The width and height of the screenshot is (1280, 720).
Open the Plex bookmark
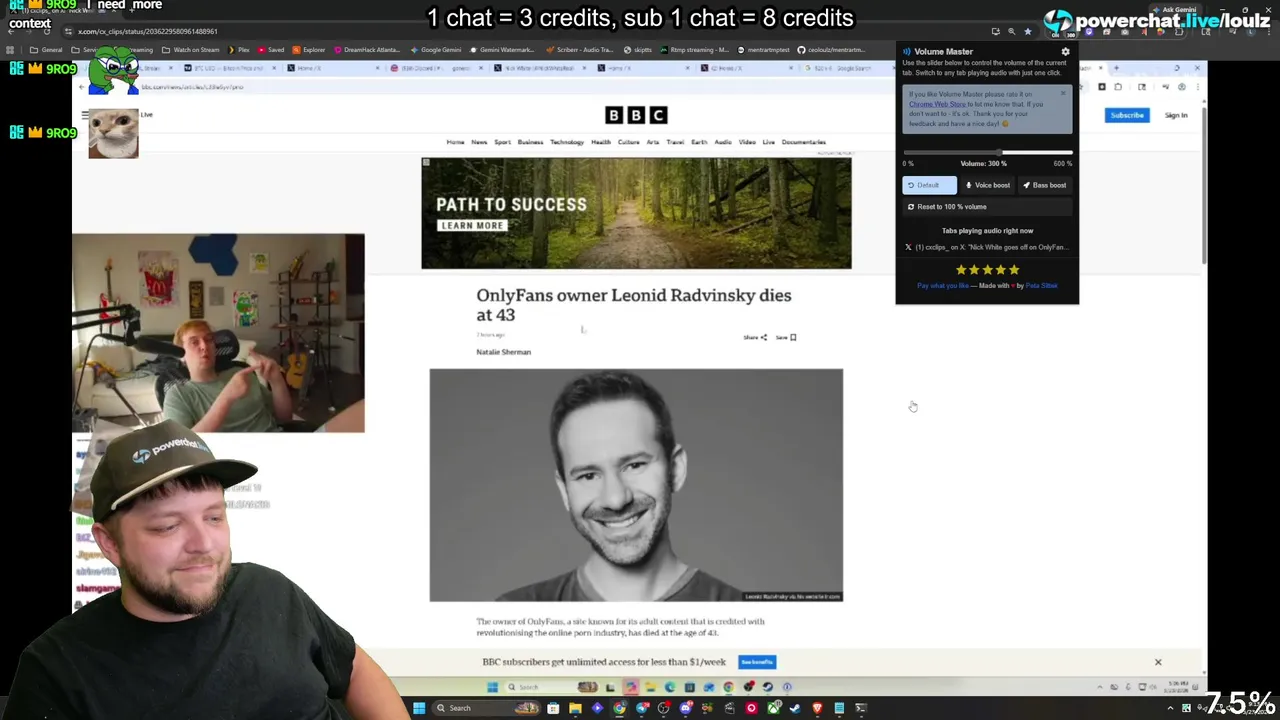(239, 49)
